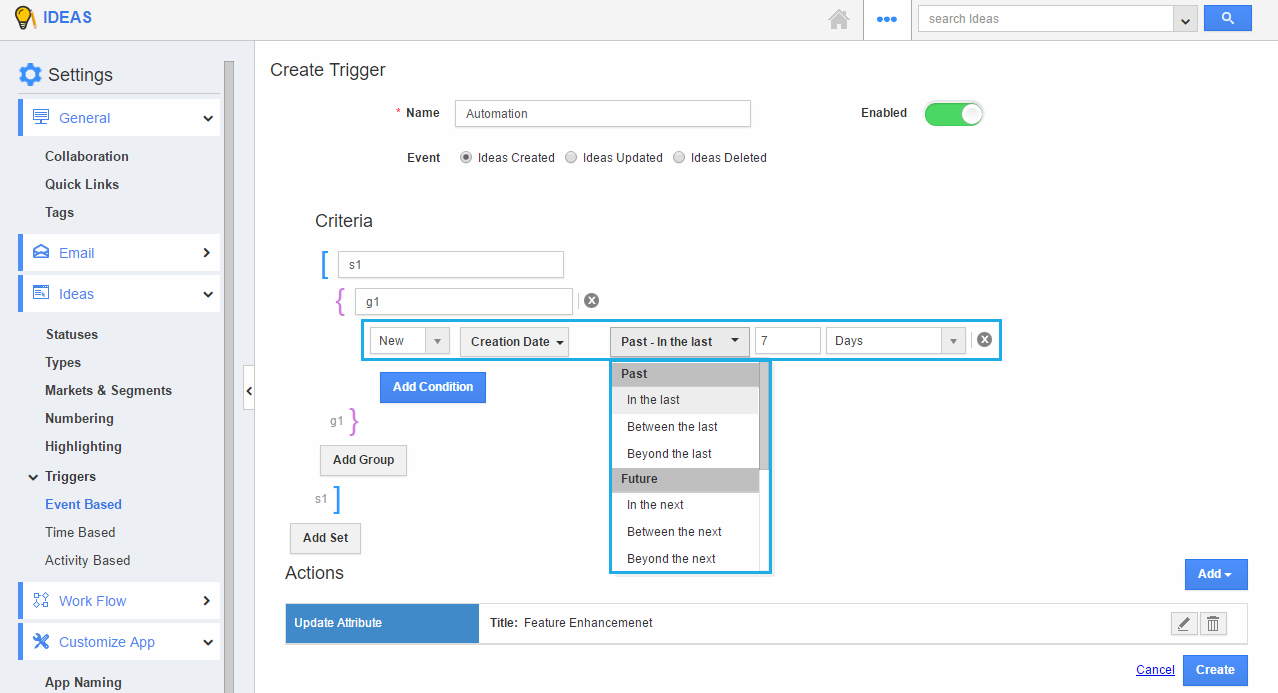The width and height of the screenshot is (1278, 693).
Task: Click the Add Condition button
Action: 432,387
